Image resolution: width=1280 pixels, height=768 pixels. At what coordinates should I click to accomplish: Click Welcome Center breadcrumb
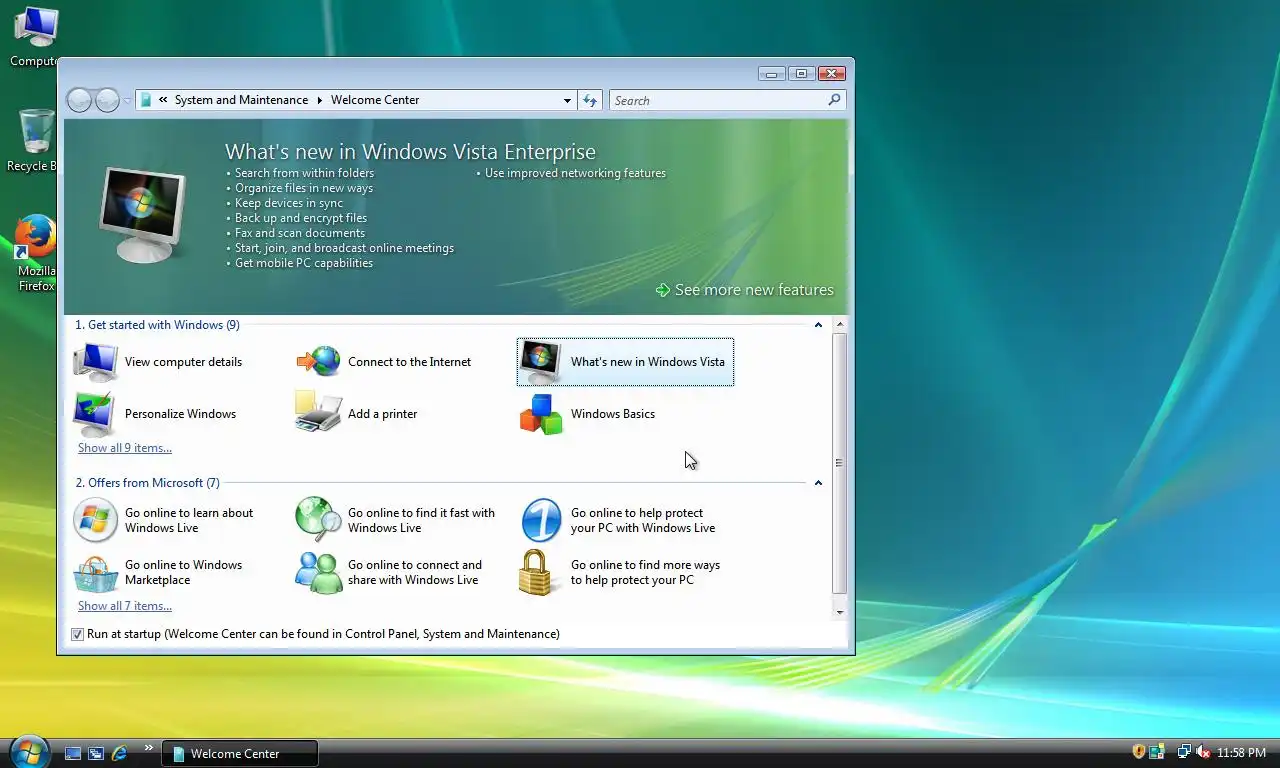point(375,100)
